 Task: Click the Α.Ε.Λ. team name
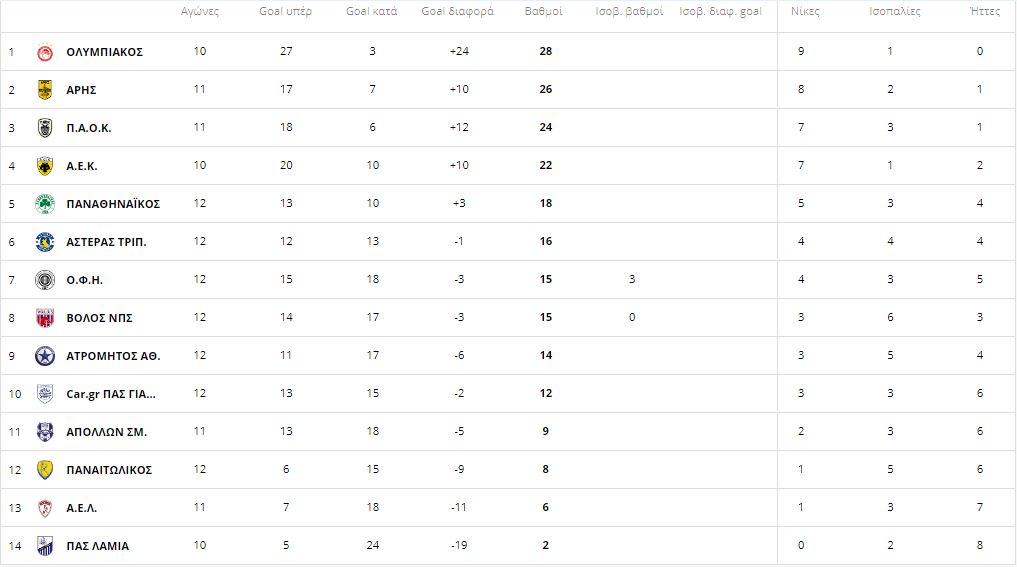tap(82, 508)
